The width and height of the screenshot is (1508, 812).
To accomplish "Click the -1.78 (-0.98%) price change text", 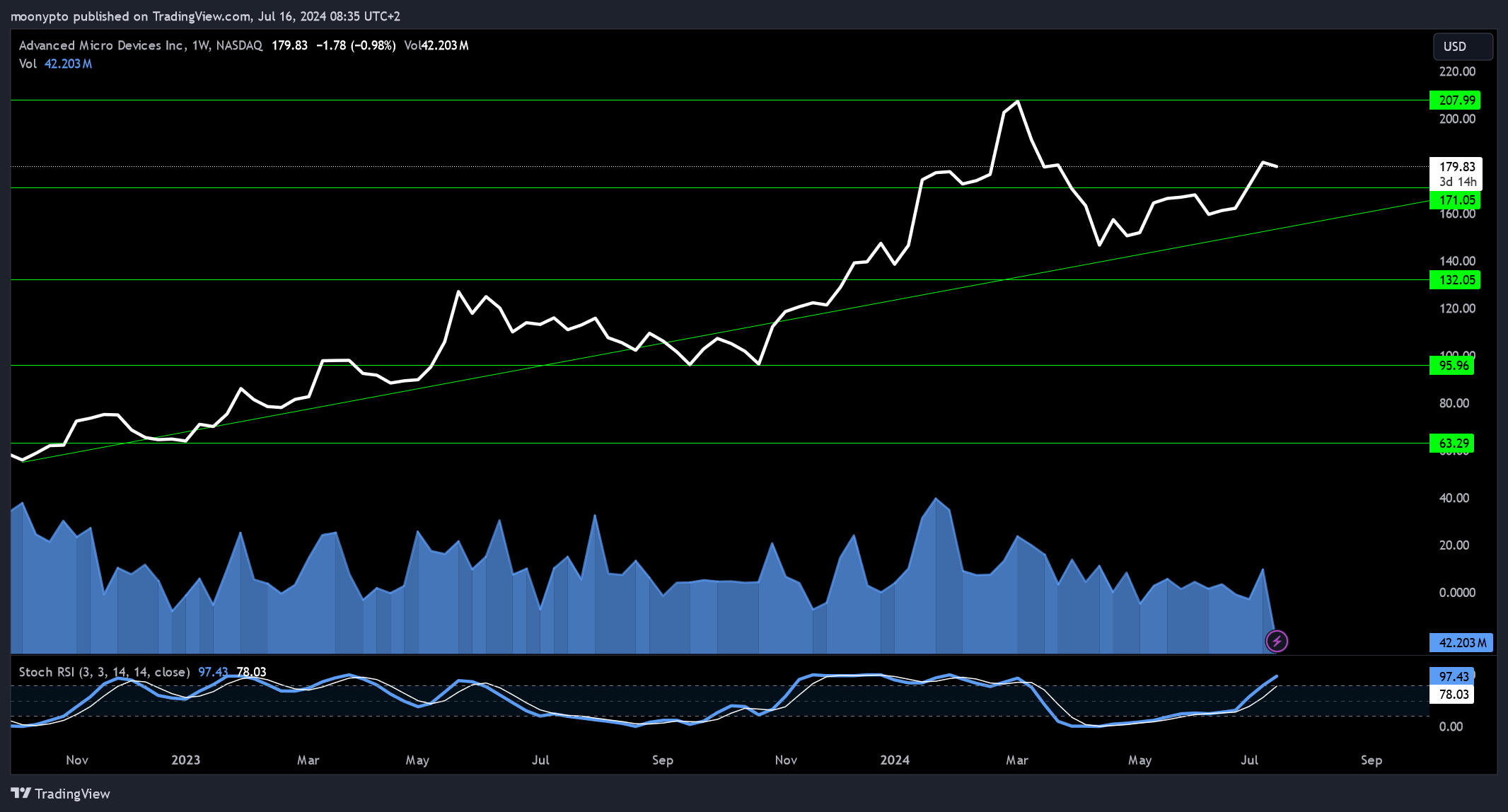I will (356, 45).
